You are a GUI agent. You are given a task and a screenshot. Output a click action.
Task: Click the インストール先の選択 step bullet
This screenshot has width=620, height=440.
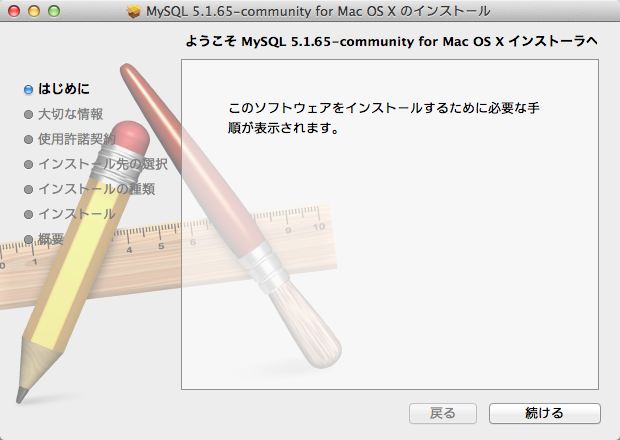28,164
